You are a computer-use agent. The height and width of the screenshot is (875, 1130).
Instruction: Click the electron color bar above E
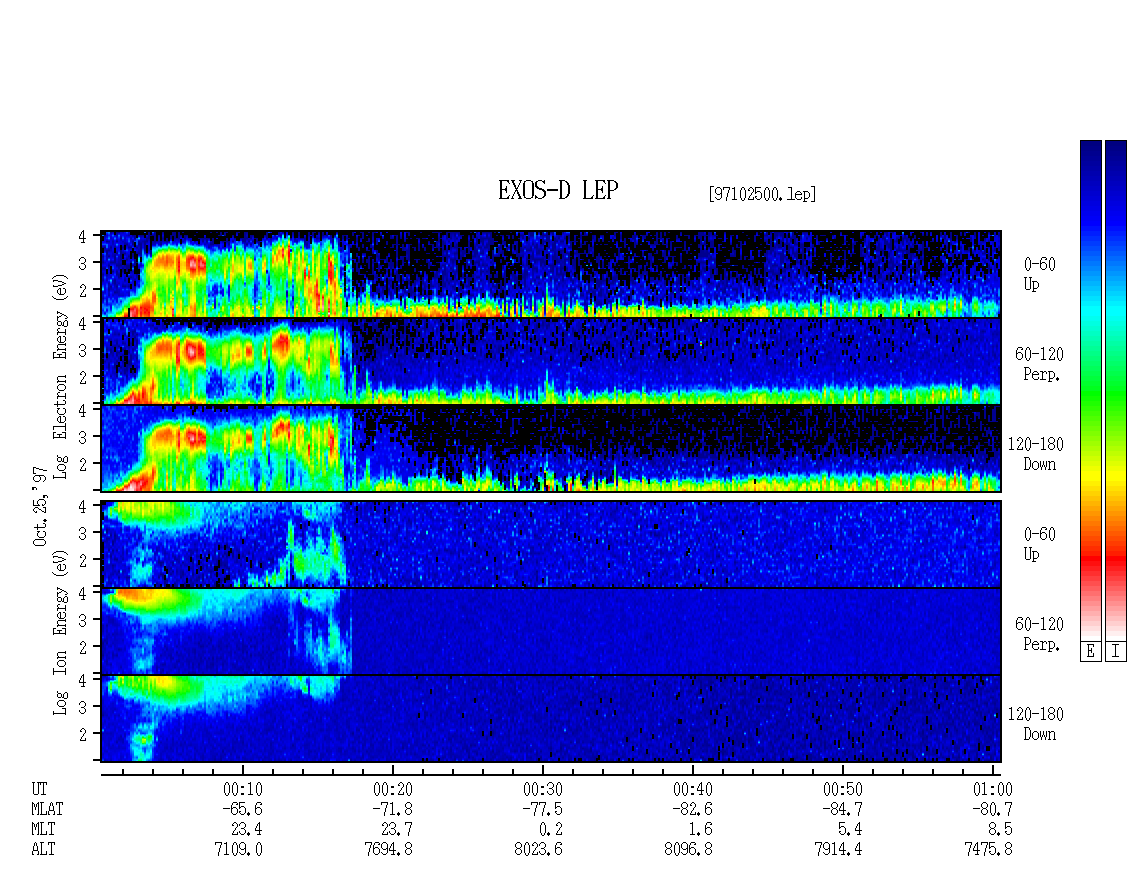[x=1090, y=390]
